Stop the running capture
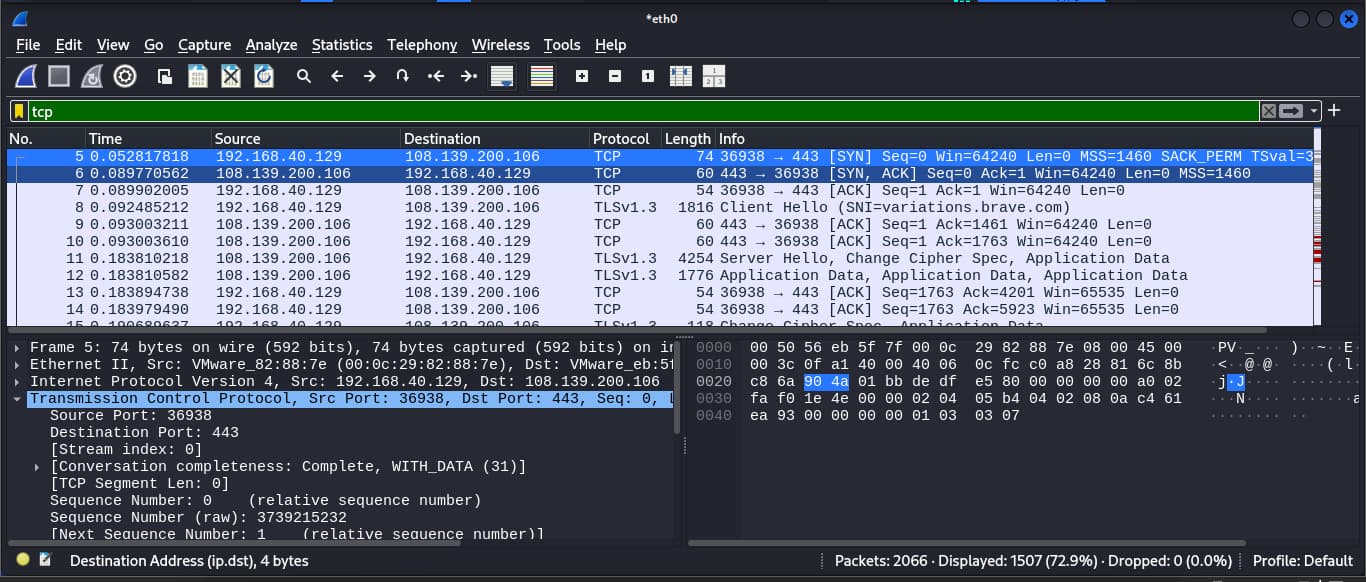This screenshot has height=582, width=1366. click(59, 76)
